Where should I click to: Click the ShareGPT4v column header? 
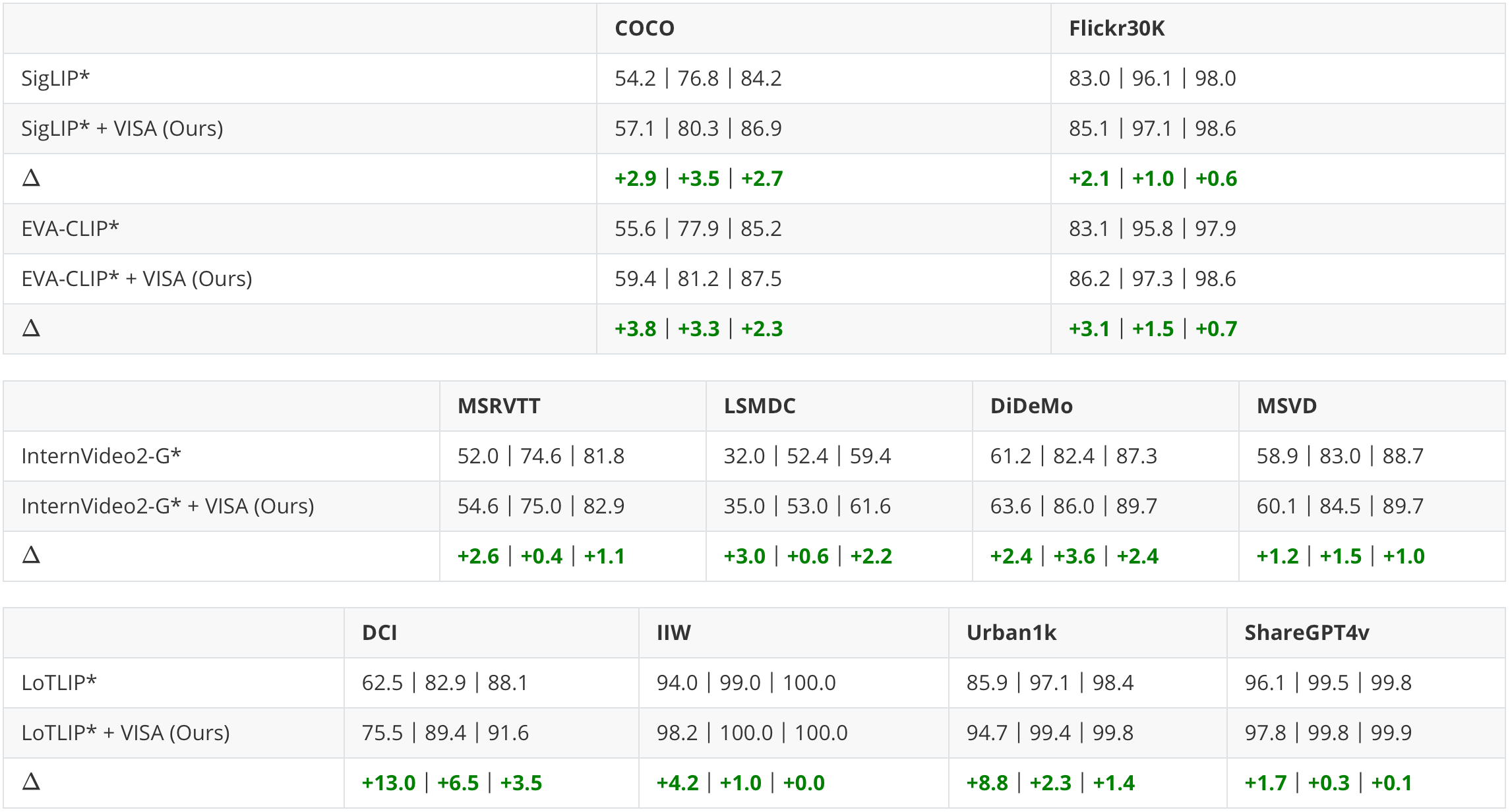click(x=1306, y=633)
